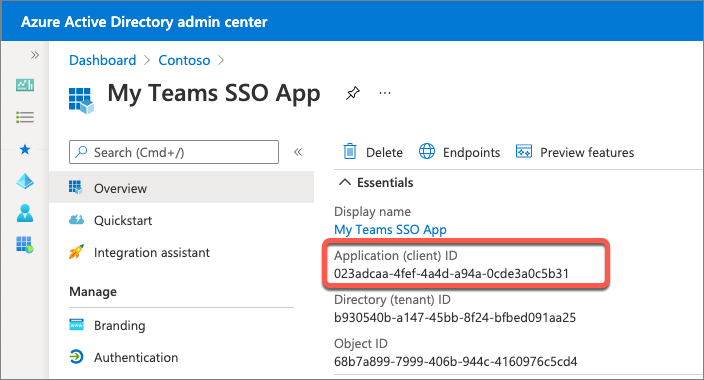Image resolution: width=704 pixels, height=380 pixels.
Task: Click the Application (client) ID label
Action: click(396, 256)
